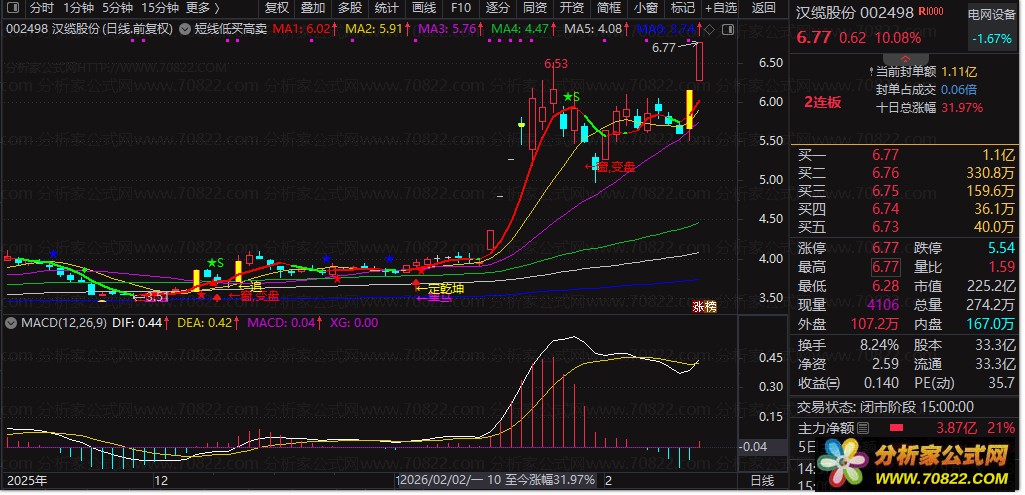1025x495 pixels.
Task: Open 短线低买高卖 indicator dropdown arrow
Action: pos(184,29)
